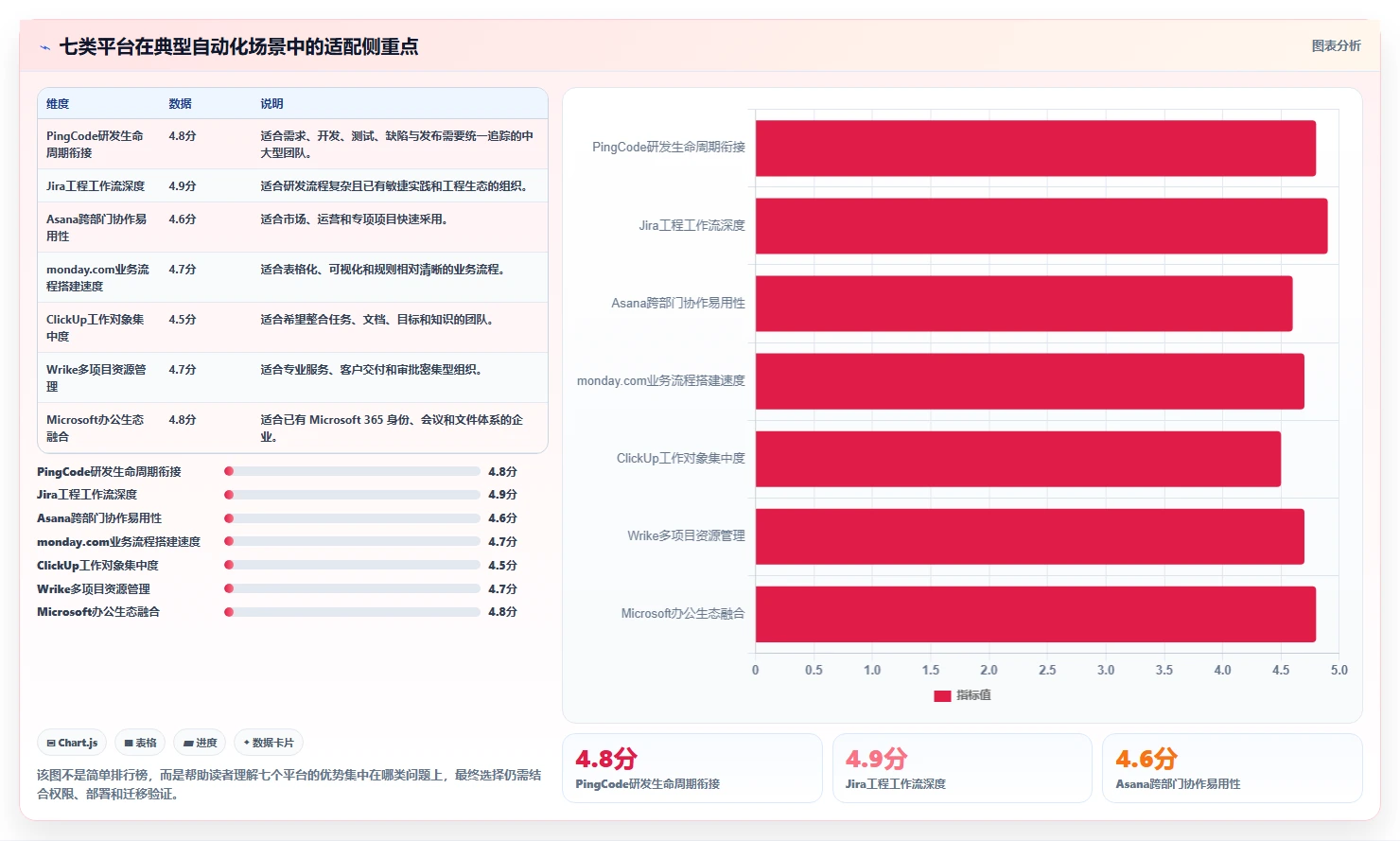This screenshot has width=1400, height=841.
Task: Click description 适合专业服务、客户交付和审批密集型组织
Action: [x=371, y=370]
